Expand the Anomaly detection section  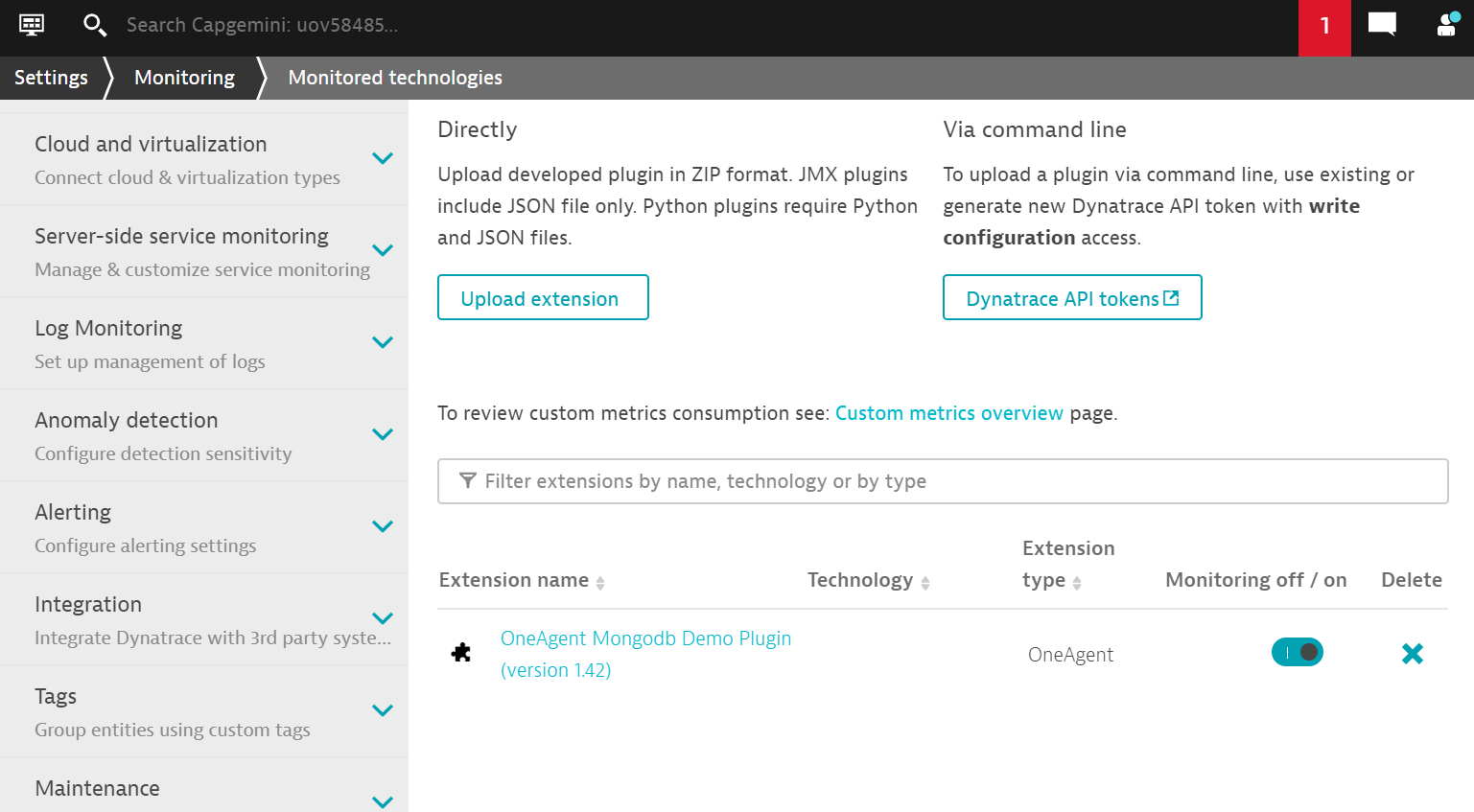(x=383, y=434)
